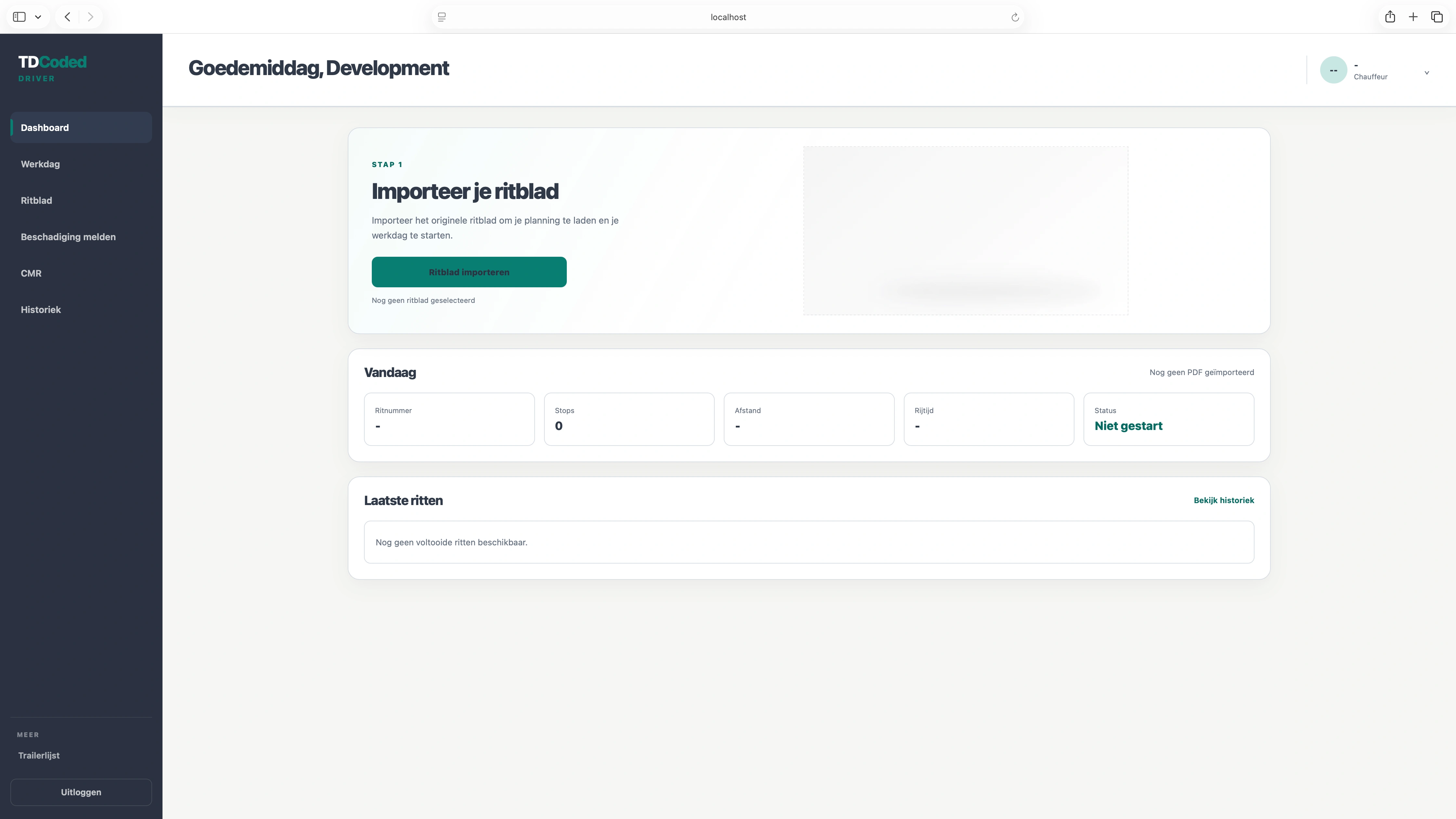Open CMR in the sidebar

[81, 274]
